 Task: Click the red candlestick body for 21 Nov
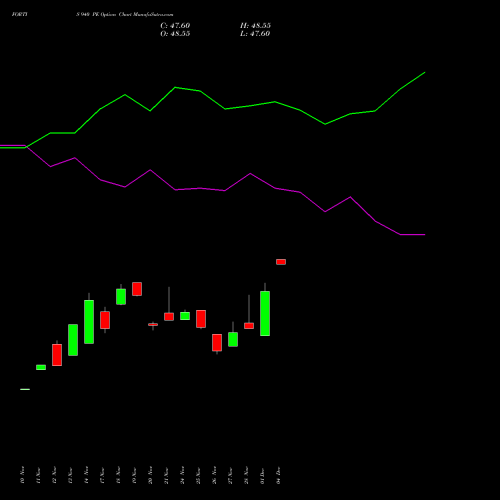pos(169,317)
